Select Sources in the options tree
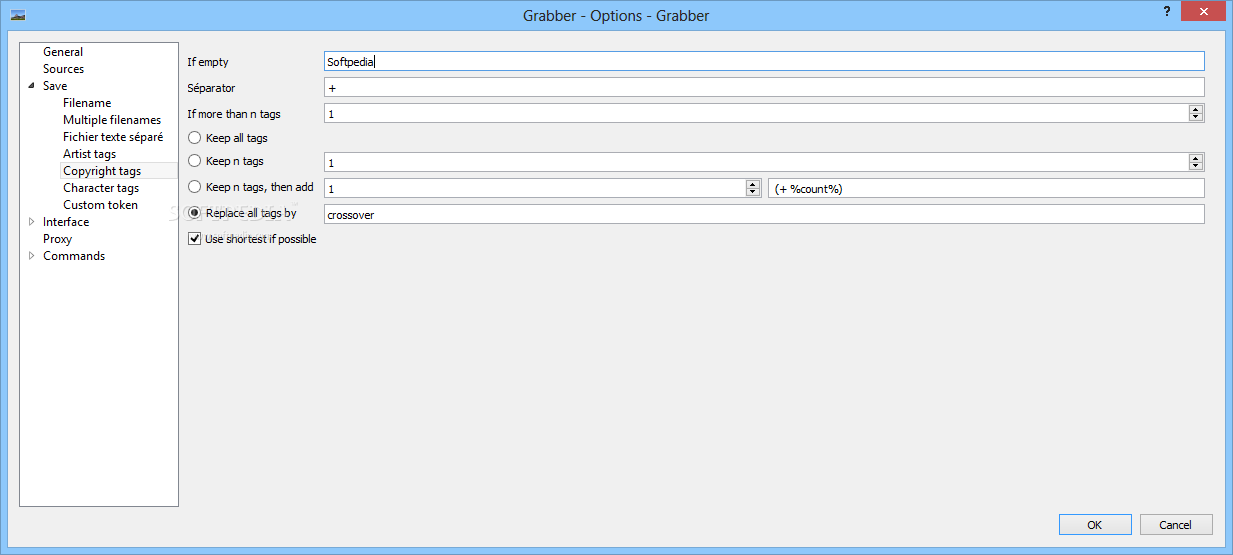This screenshot has height=555, width=1233. pyautogui.click(x=63, y=69)
